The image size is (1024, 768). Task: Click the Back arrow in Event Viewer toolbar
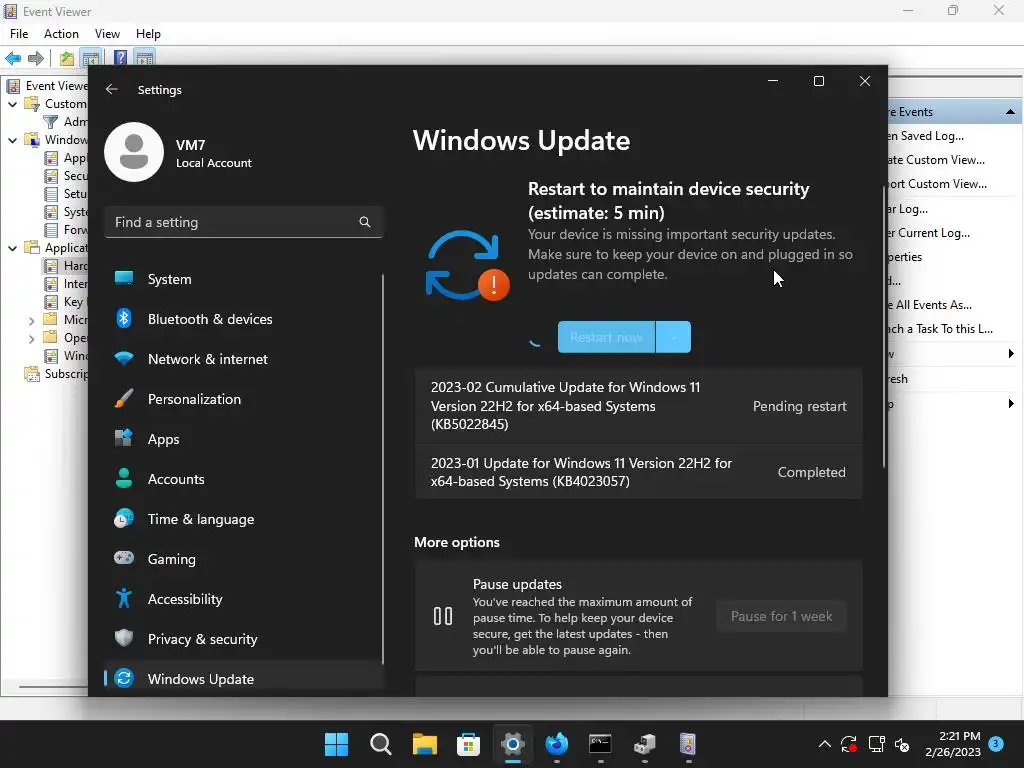coord(13,58)
